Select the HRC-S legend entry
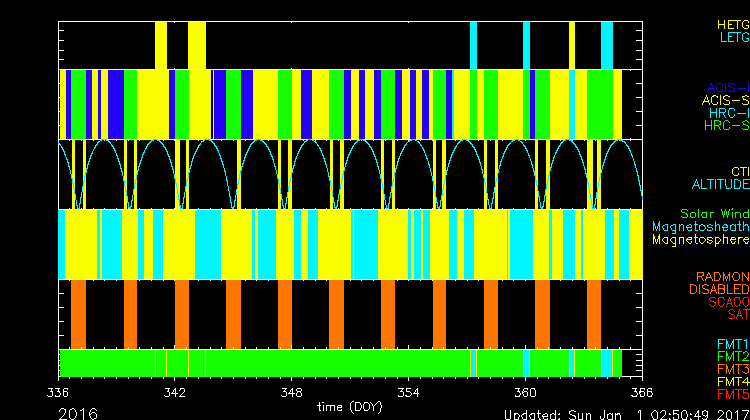This screenshot has width=750, height=420. (x=725, y=126)
